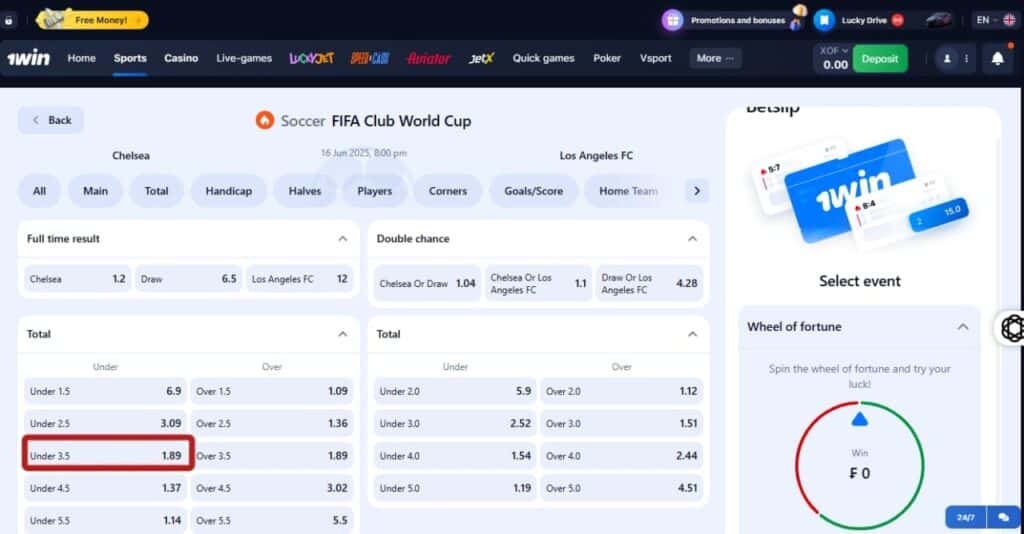
Task: Pick Chelsea to win at 1.2
Action: pos(78,279)
